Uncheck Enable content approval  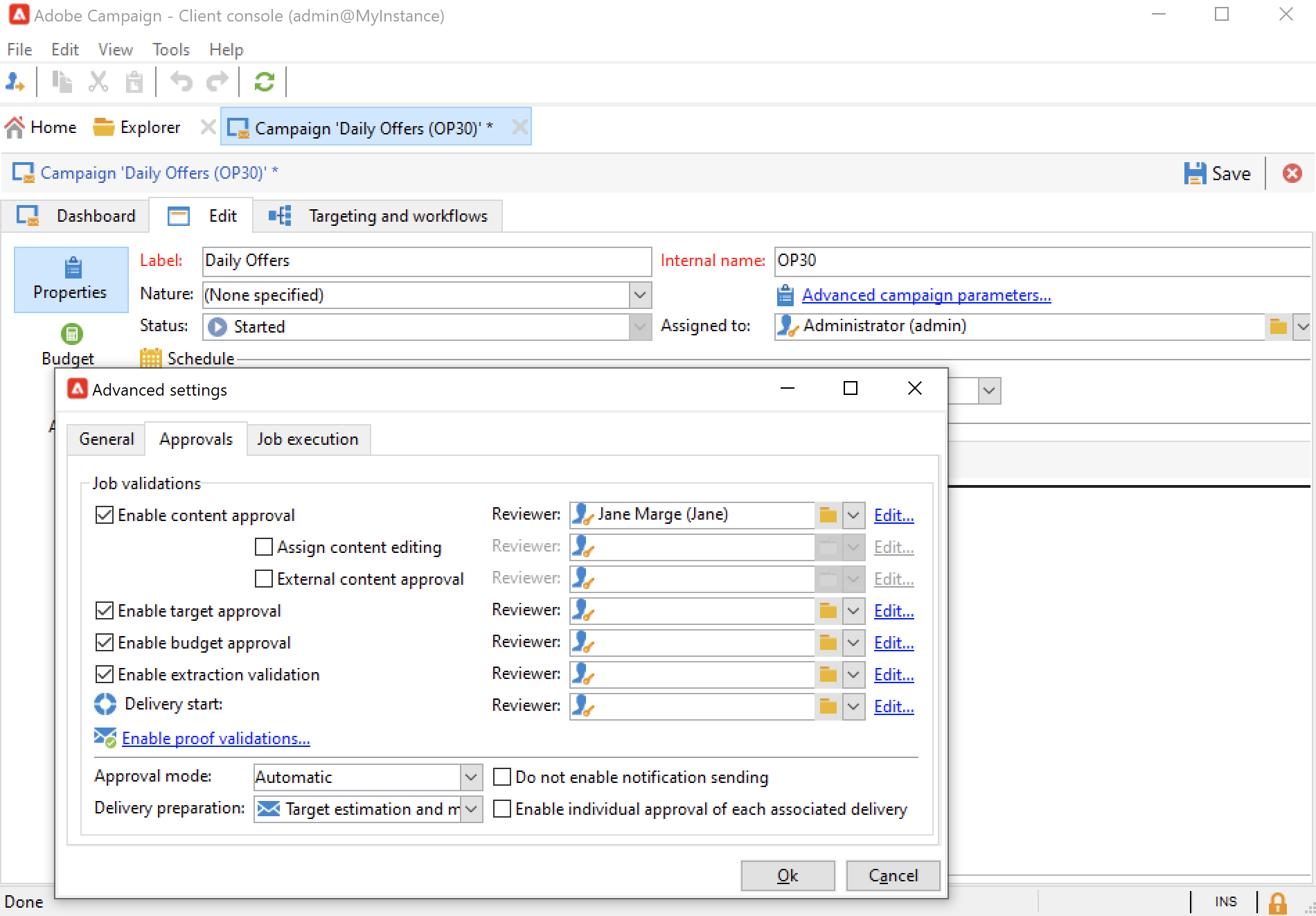(104, 515)
